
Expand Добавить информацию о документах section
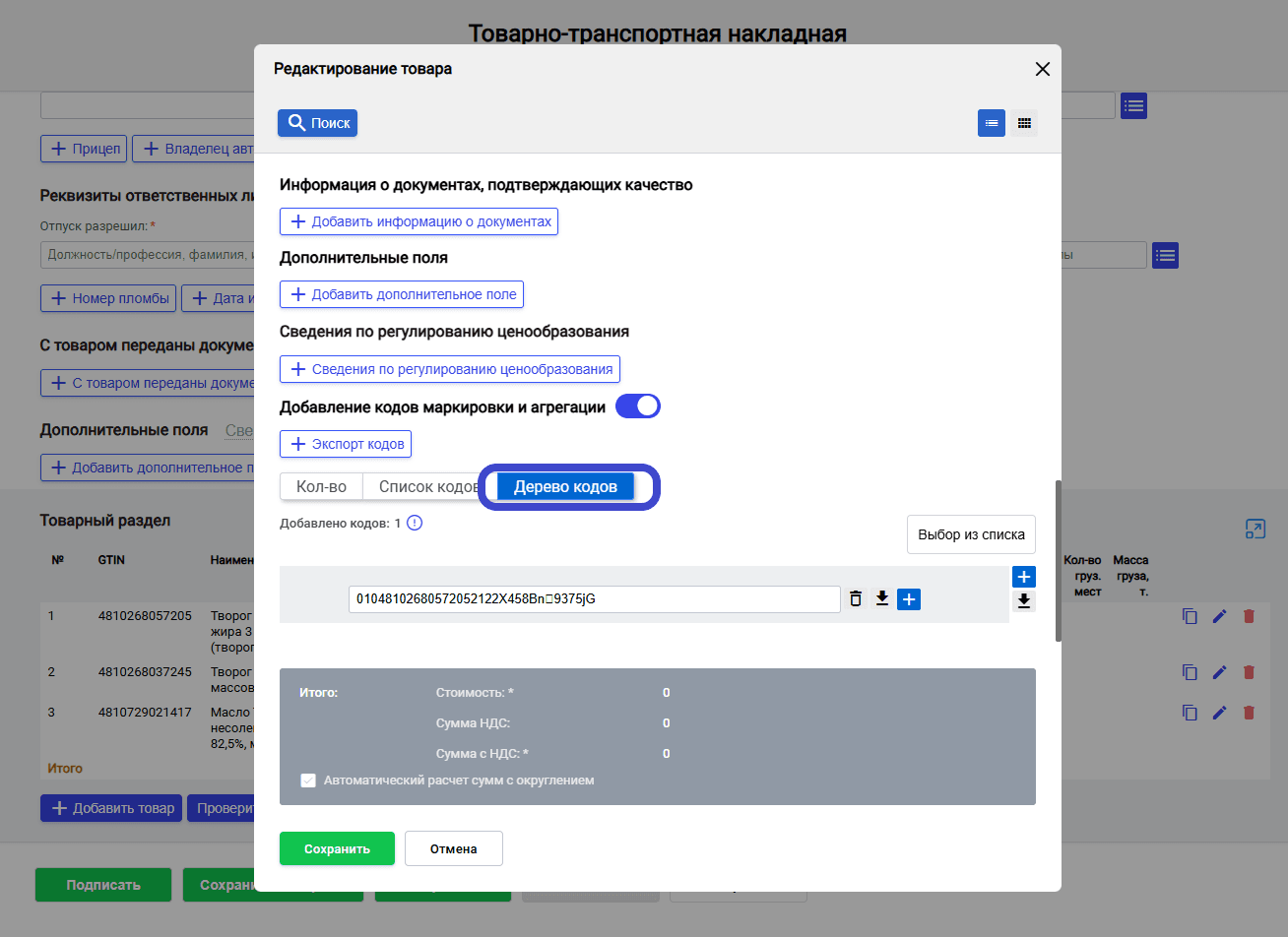419,221
